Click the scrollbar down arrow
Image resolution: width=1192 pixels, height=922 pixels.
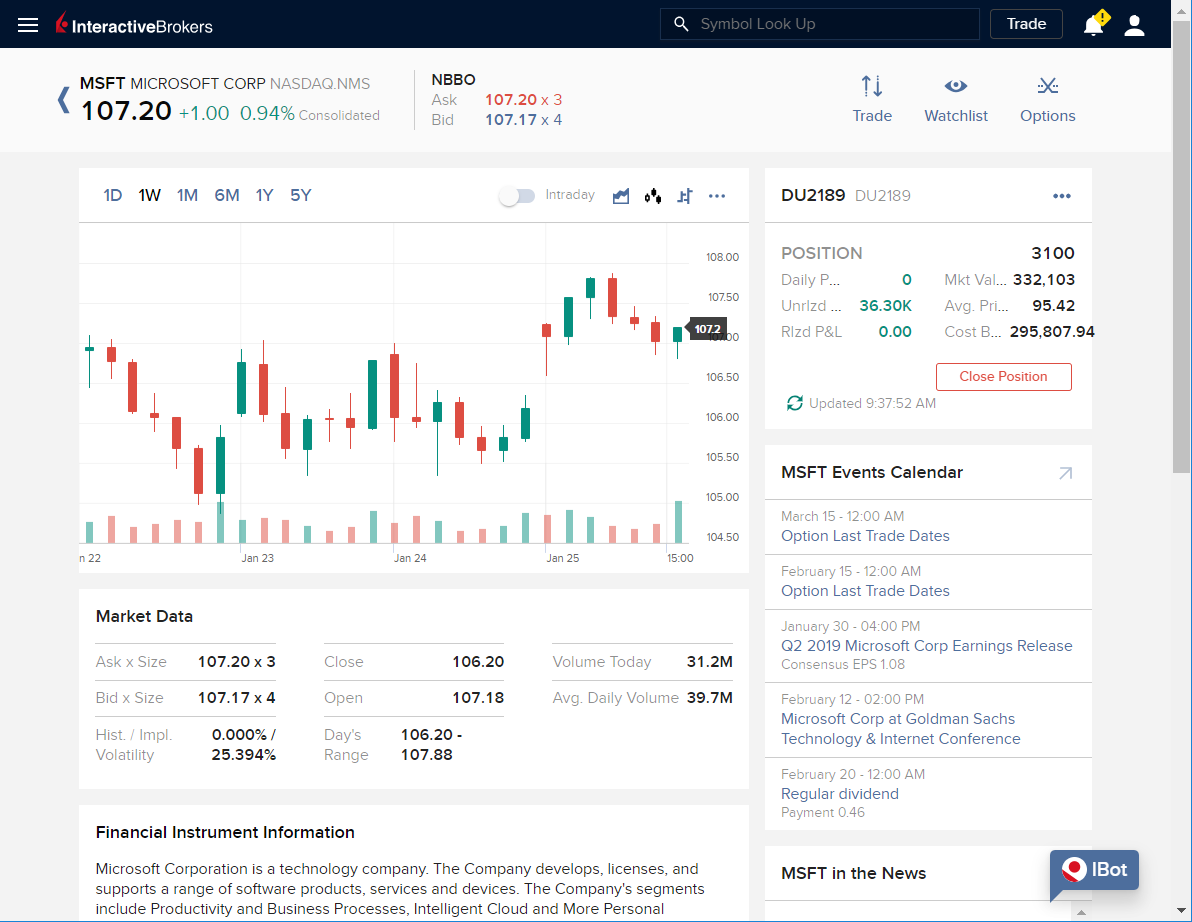tap(1181, 911)
